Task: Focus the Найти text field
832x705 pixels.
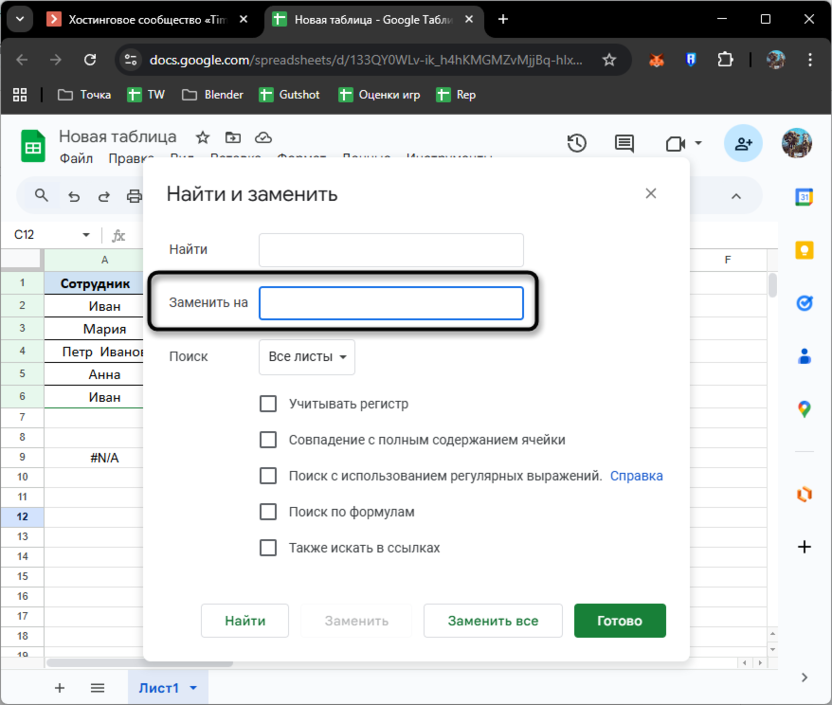Action: [391, 250]
